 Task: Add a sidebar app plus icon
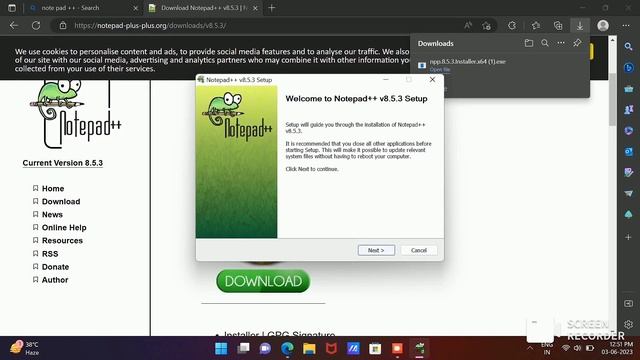tap(629, 237)
